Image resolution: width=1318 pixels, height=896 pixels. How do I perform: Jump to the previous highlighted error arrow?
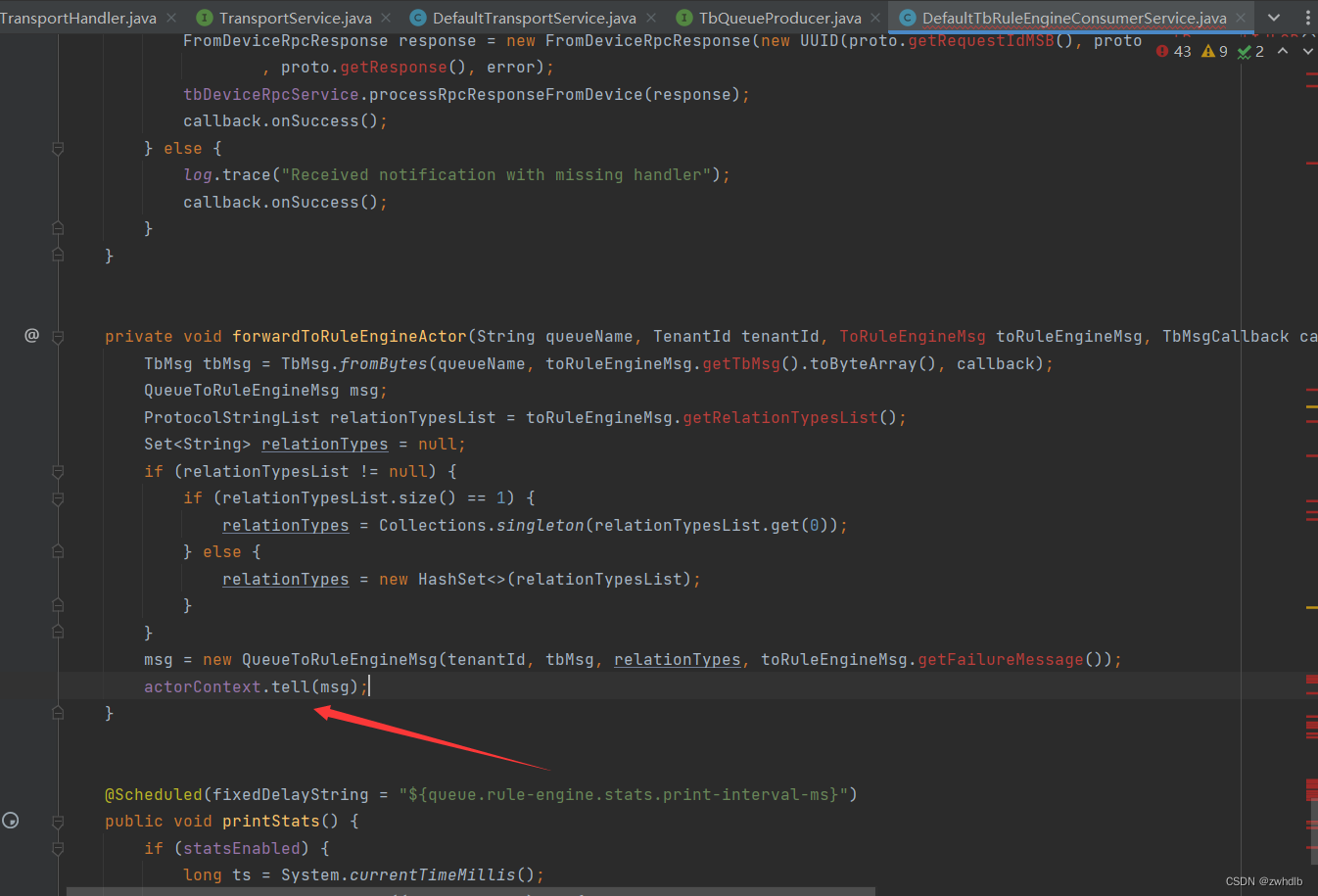[1283, 51]
